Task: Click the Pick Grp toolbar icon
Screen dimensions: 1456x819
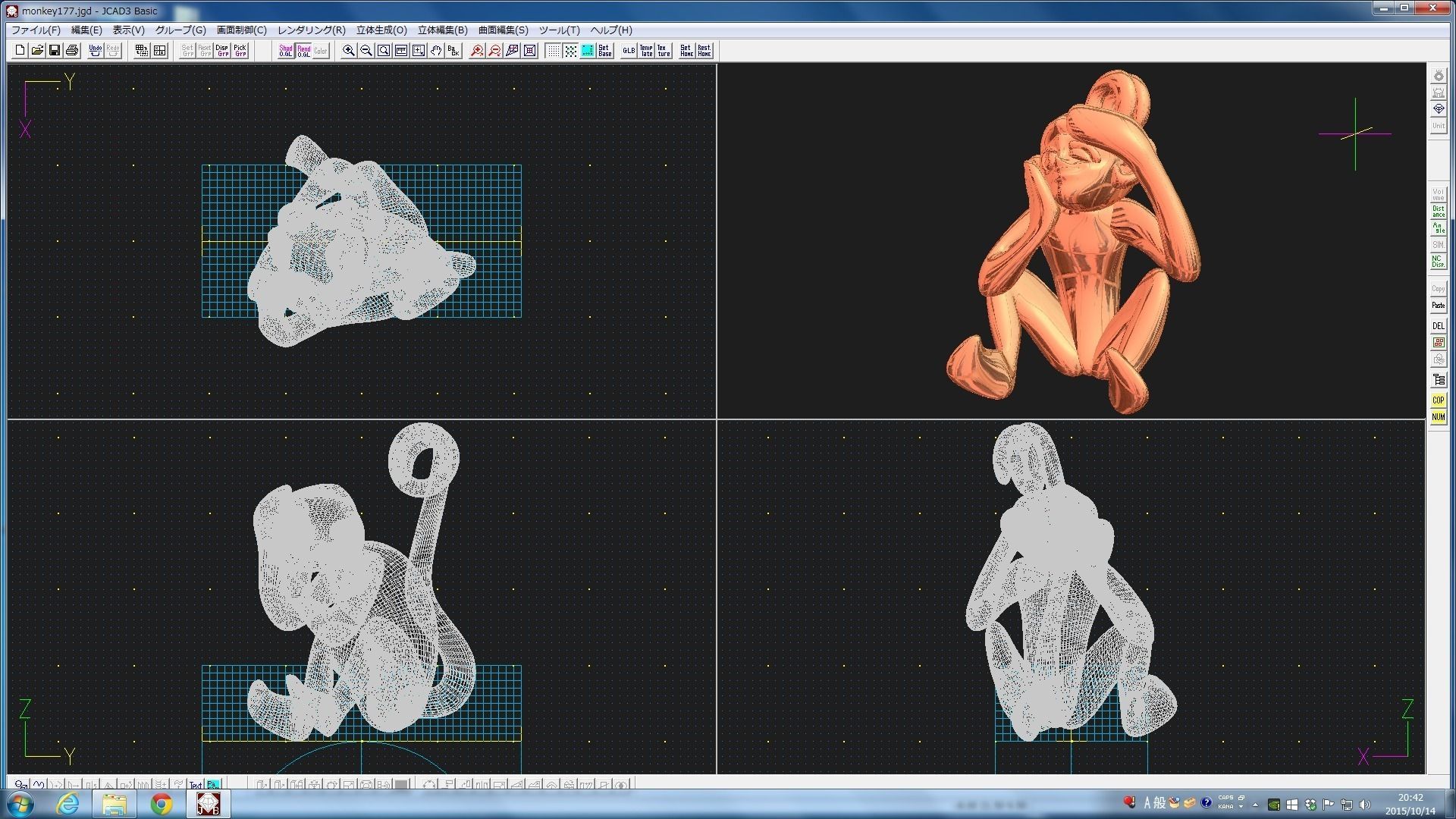Action: (x=240, y=51)
